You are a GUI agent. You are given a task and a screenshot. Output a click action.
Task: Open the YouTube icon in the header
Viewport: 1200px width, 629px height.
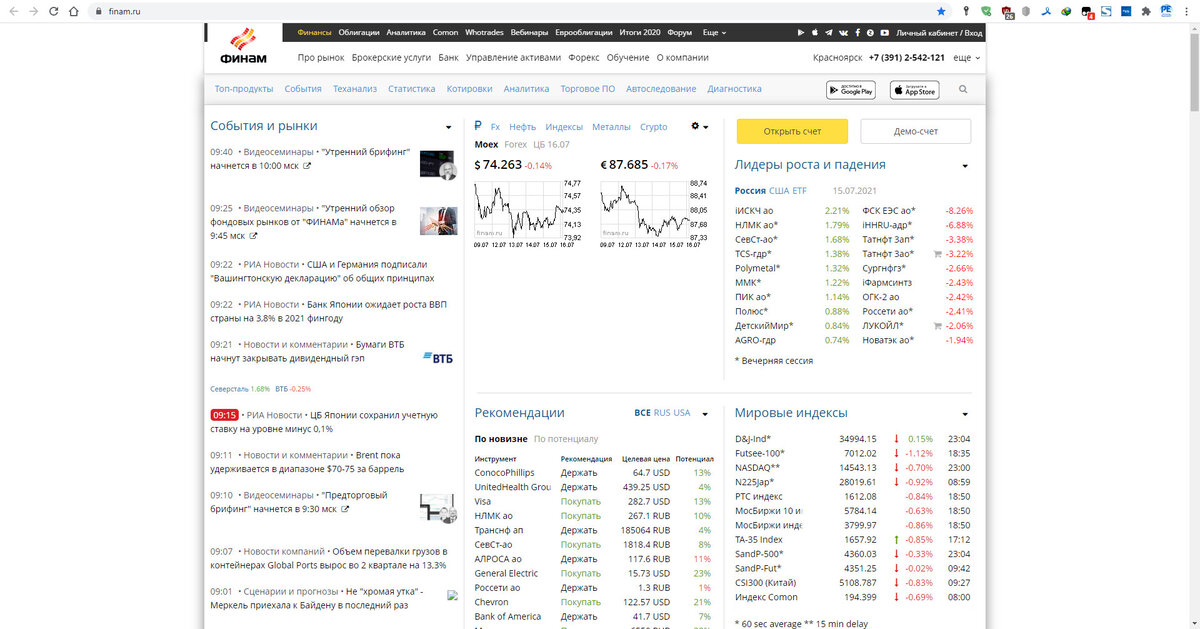click(x=885, y=33)
